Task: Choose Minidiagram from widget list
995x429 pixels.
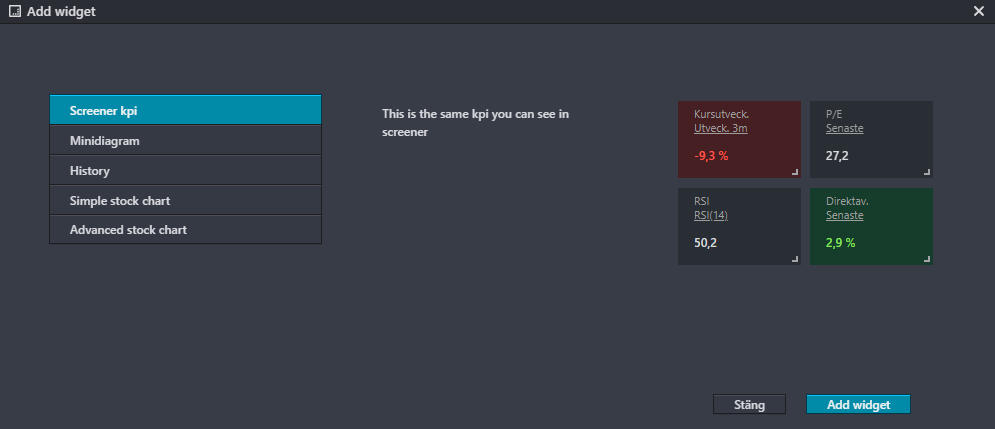Action: [x=185, y=141]
